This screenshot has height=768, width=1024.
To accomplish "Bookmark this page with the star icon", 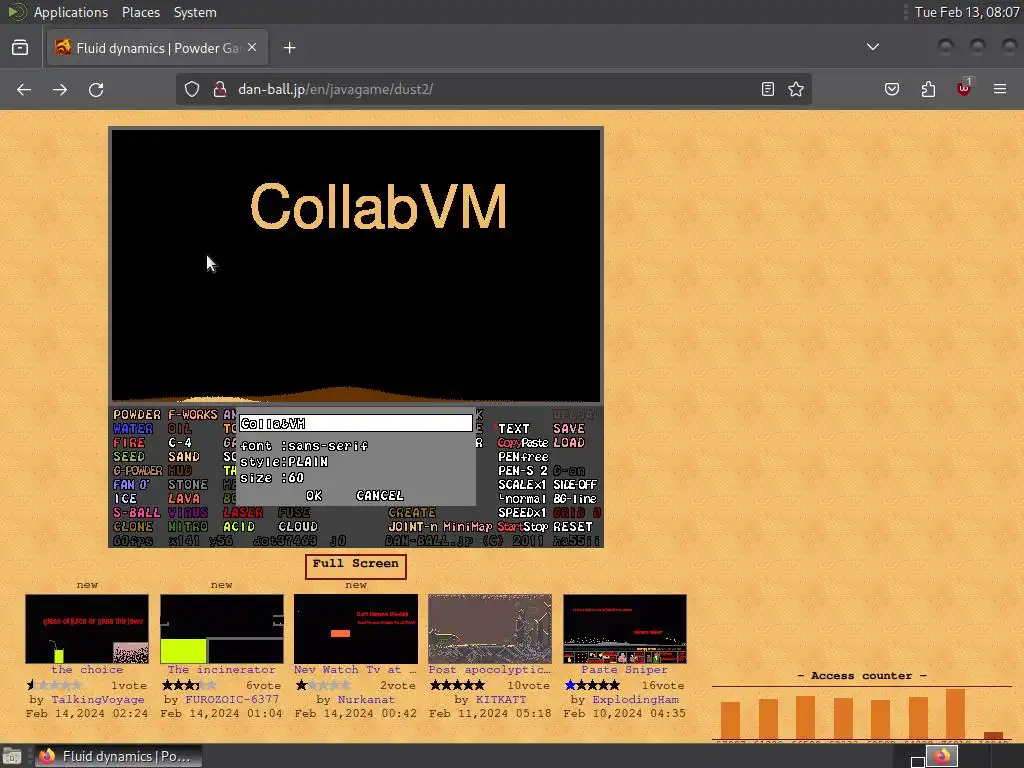I will coord(795,89).
